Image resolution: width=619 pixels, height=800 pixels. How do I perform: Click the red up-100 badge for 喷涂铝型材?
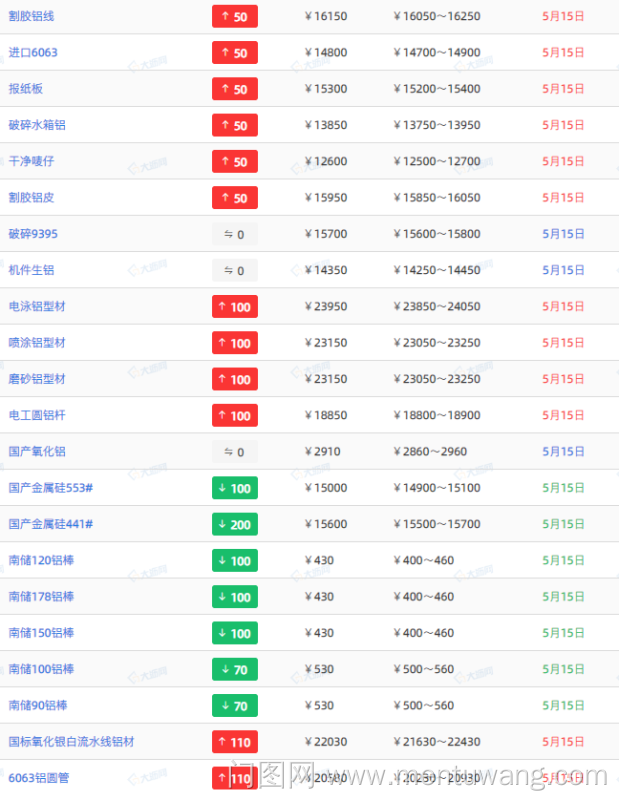[x=235, y=343]
